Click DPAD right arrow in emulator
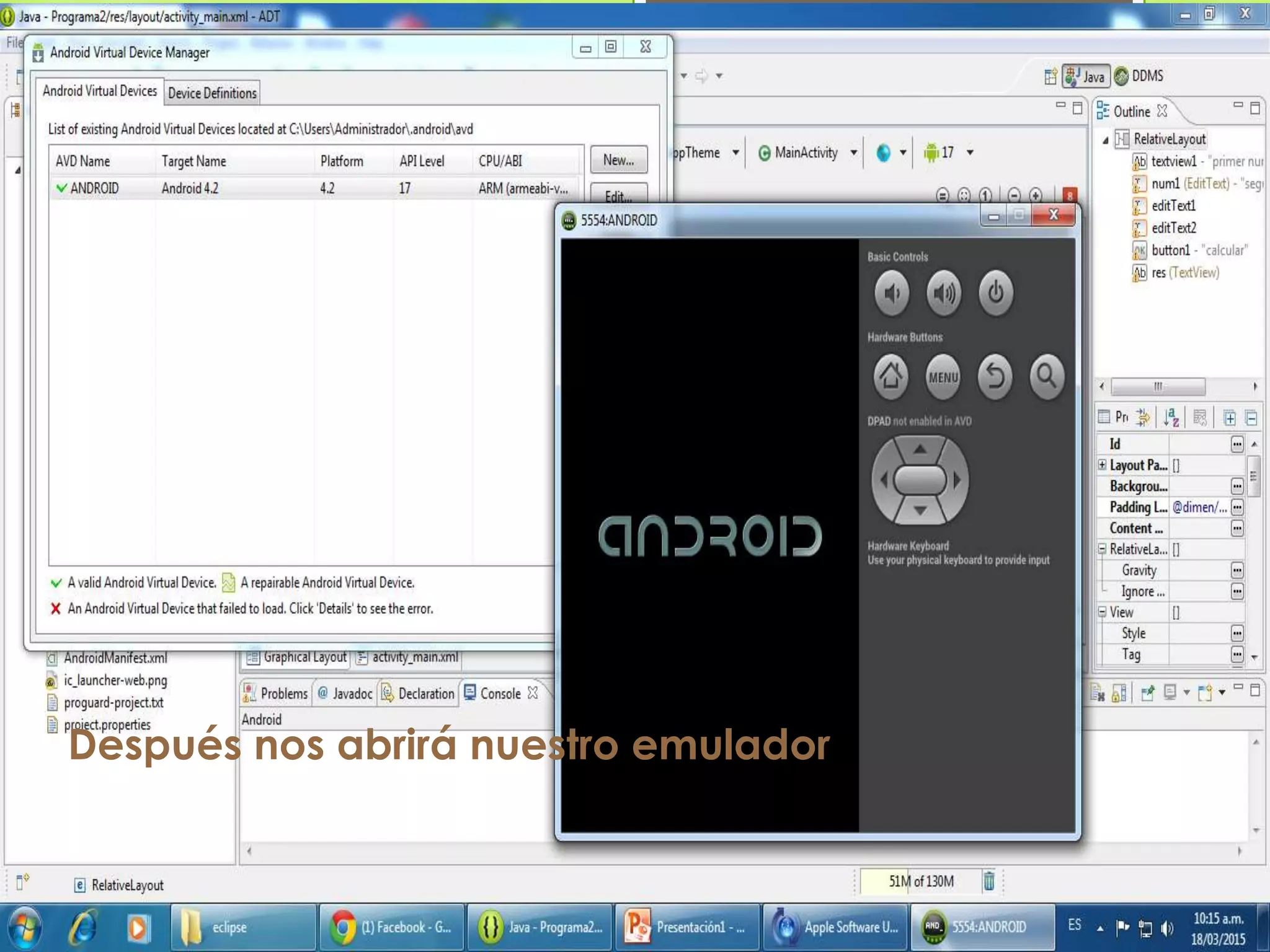This screenshot has height=952, width=1270. point(957,479)
